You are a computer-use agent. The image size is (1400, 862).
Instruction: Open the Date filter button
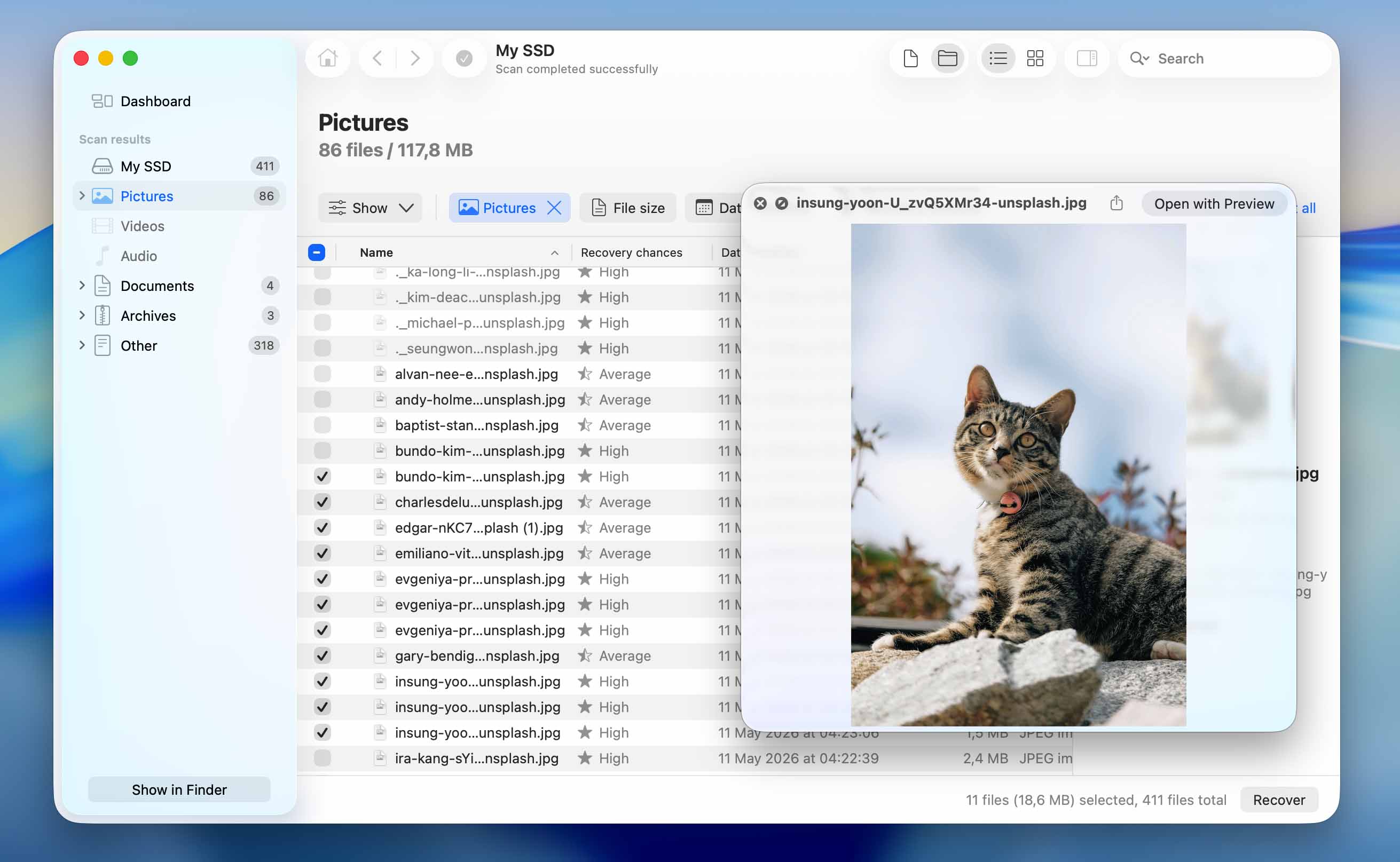(x=714, y=208)
